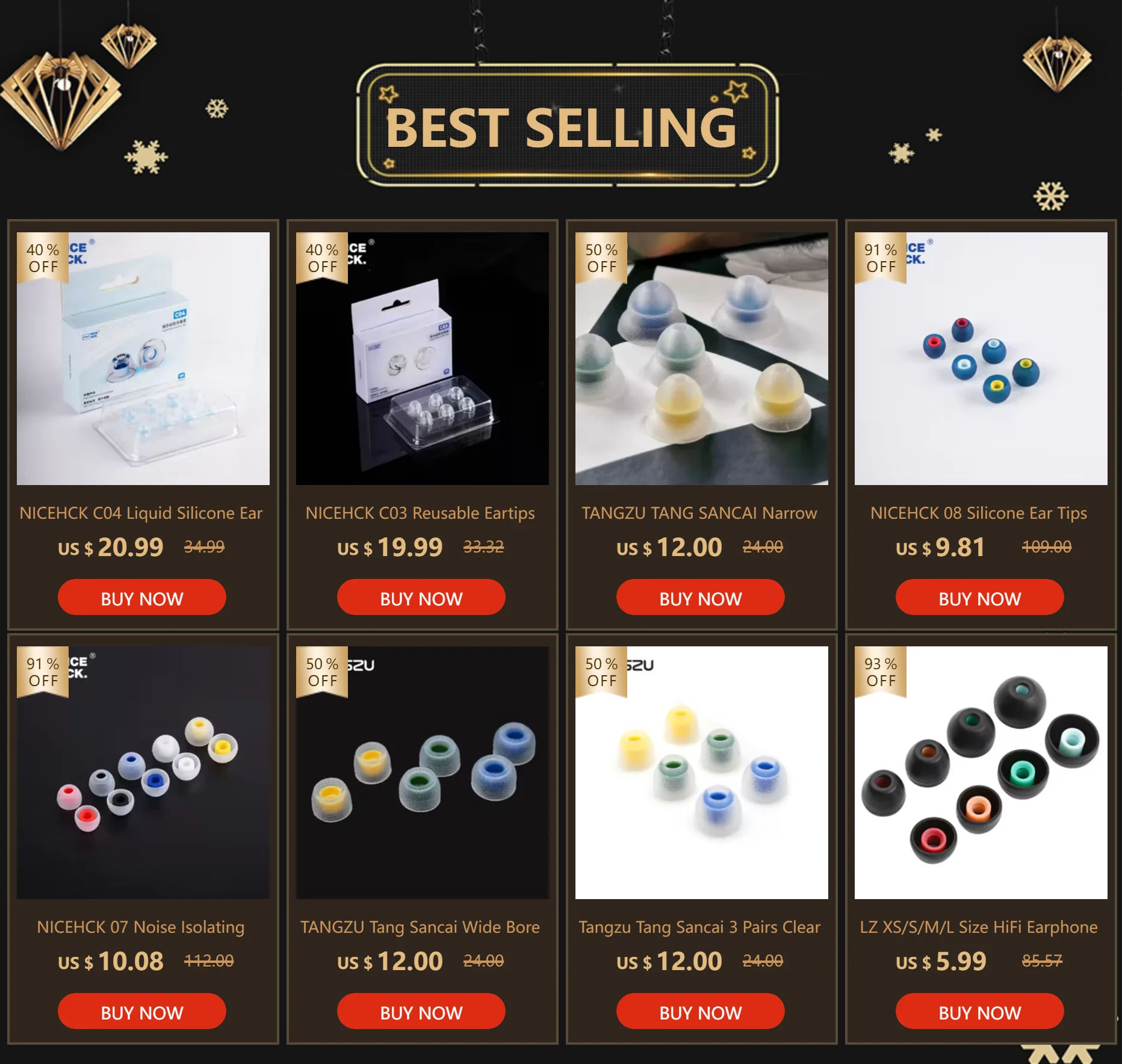Viewport: 1122px width, 1064px height.
Task: Click the BEST SELLING banner sign
Action: 567,125
